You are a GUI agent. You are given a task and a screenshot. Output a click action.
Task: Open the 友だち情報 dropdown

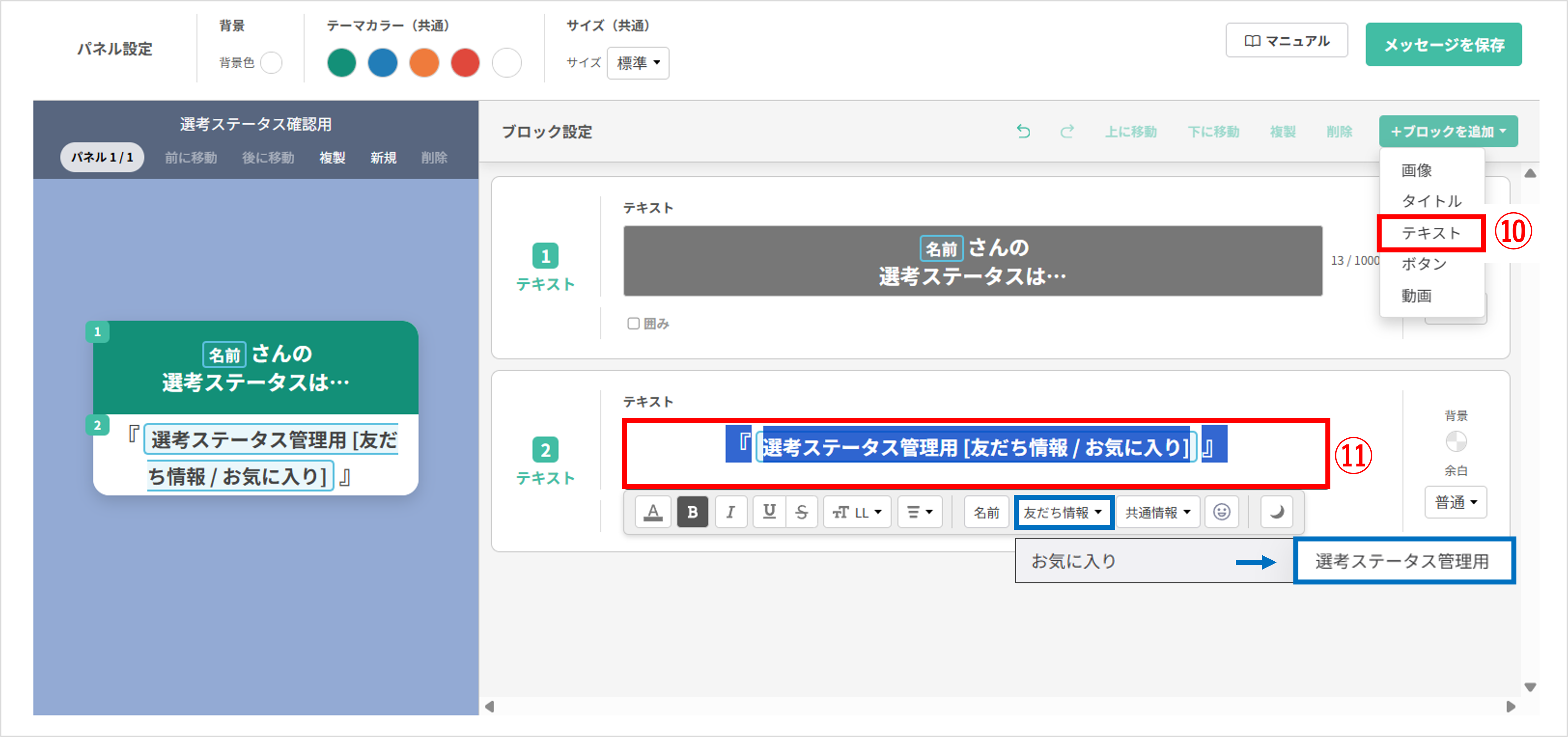pyautogui.click(x=1063, y=512)
